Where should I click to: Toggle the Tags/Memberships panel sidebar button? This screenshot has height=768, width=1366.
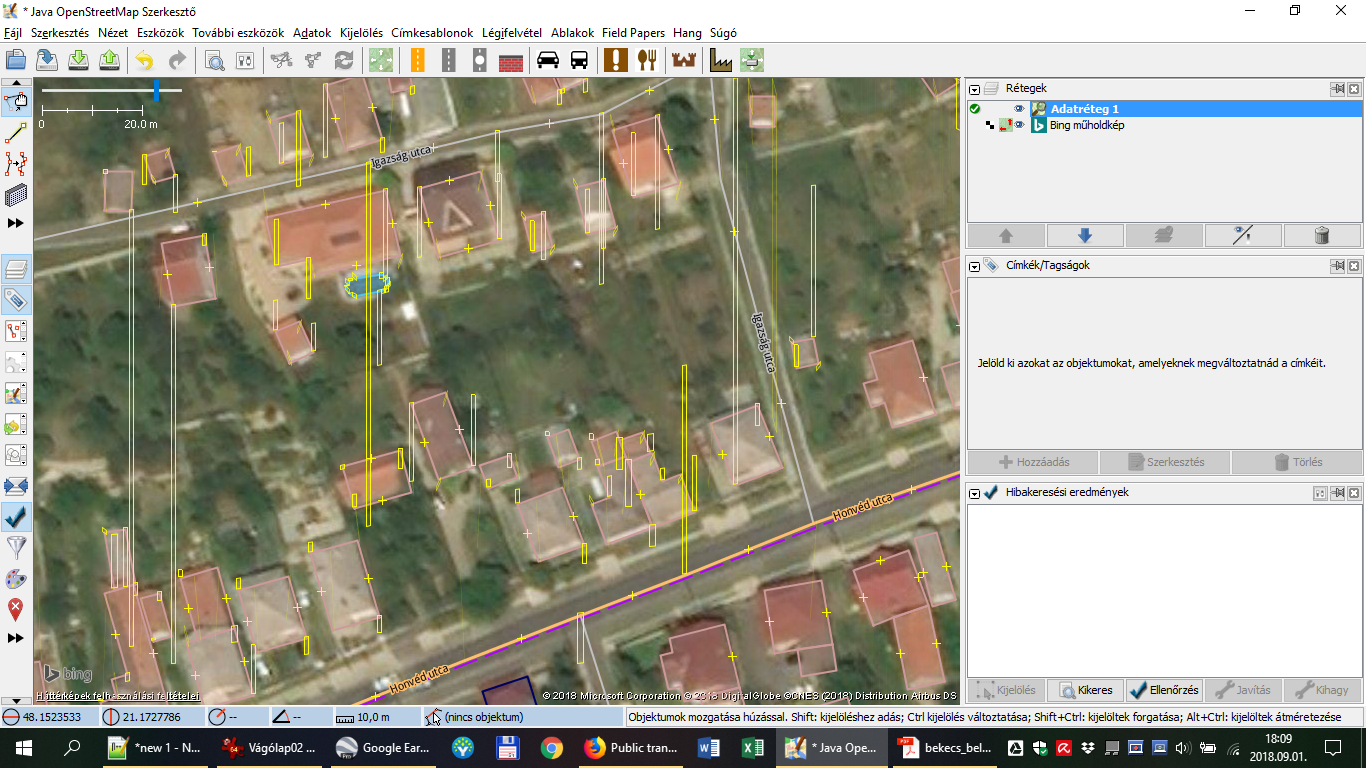[x=16, y=299]
